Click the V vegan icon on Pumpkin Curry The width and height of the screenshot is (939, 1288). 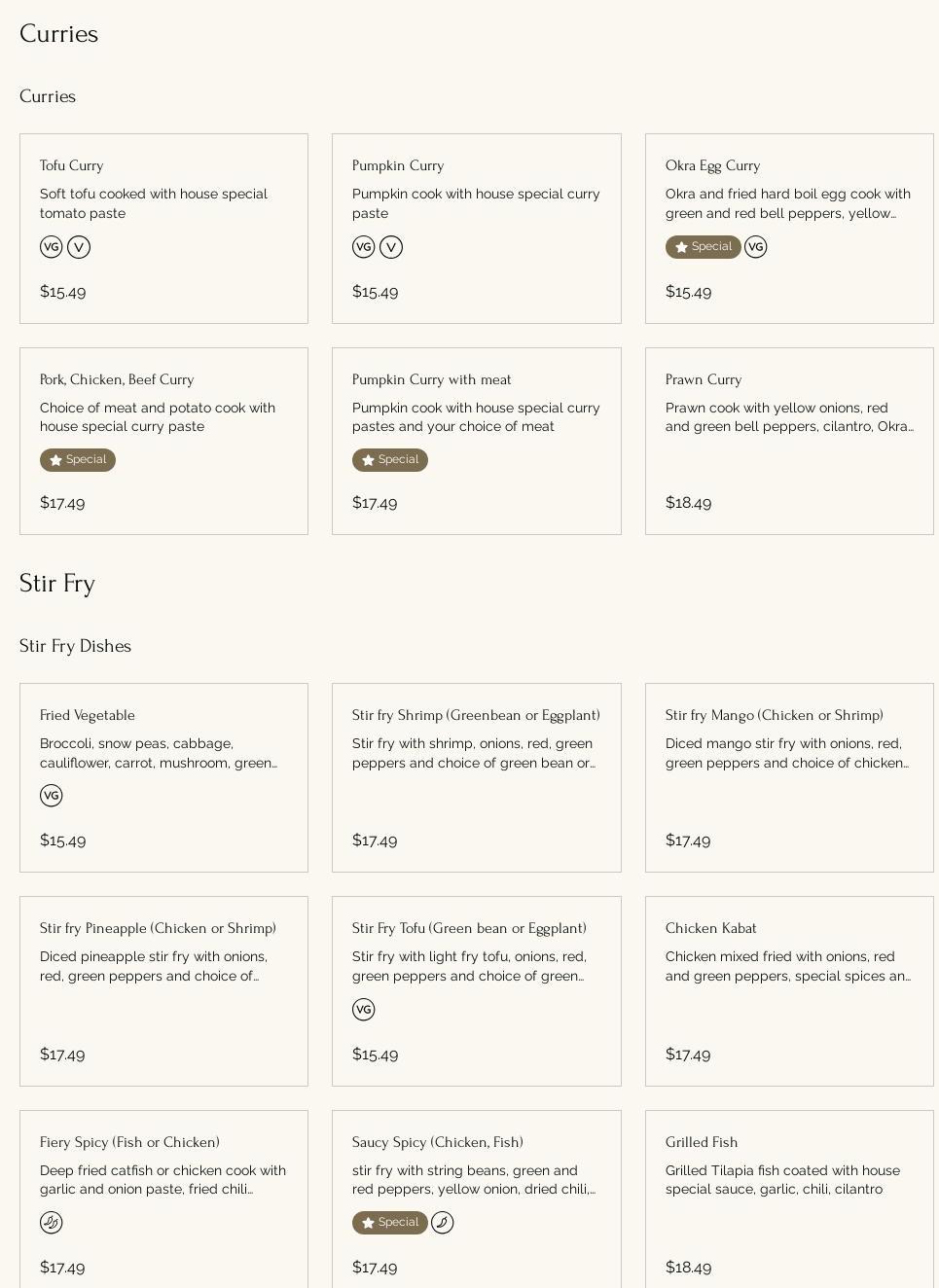click(x=391, y=247)
